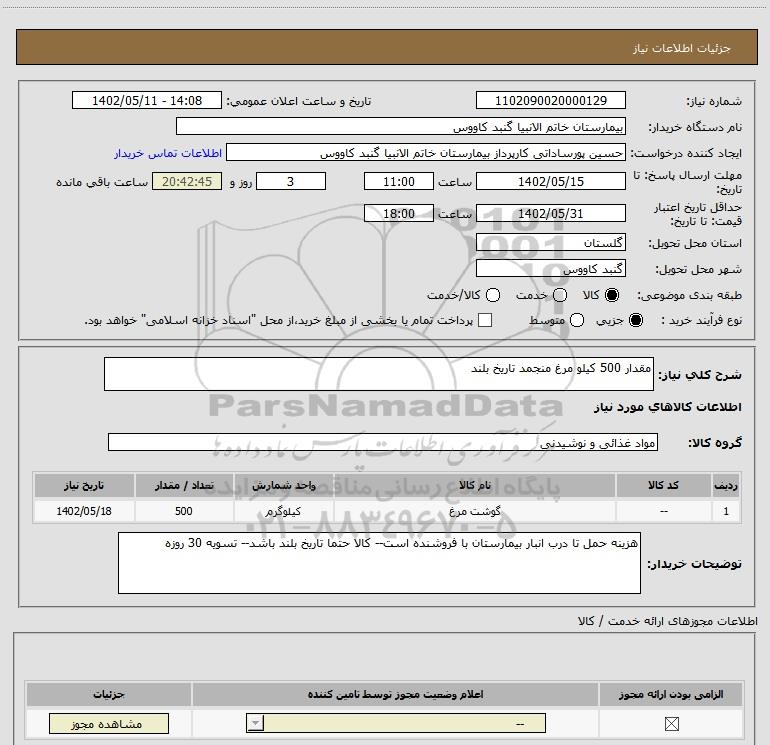The image size is (770, 745).
Task: Click the delivery province field گلستان
Action: point(550,243)
